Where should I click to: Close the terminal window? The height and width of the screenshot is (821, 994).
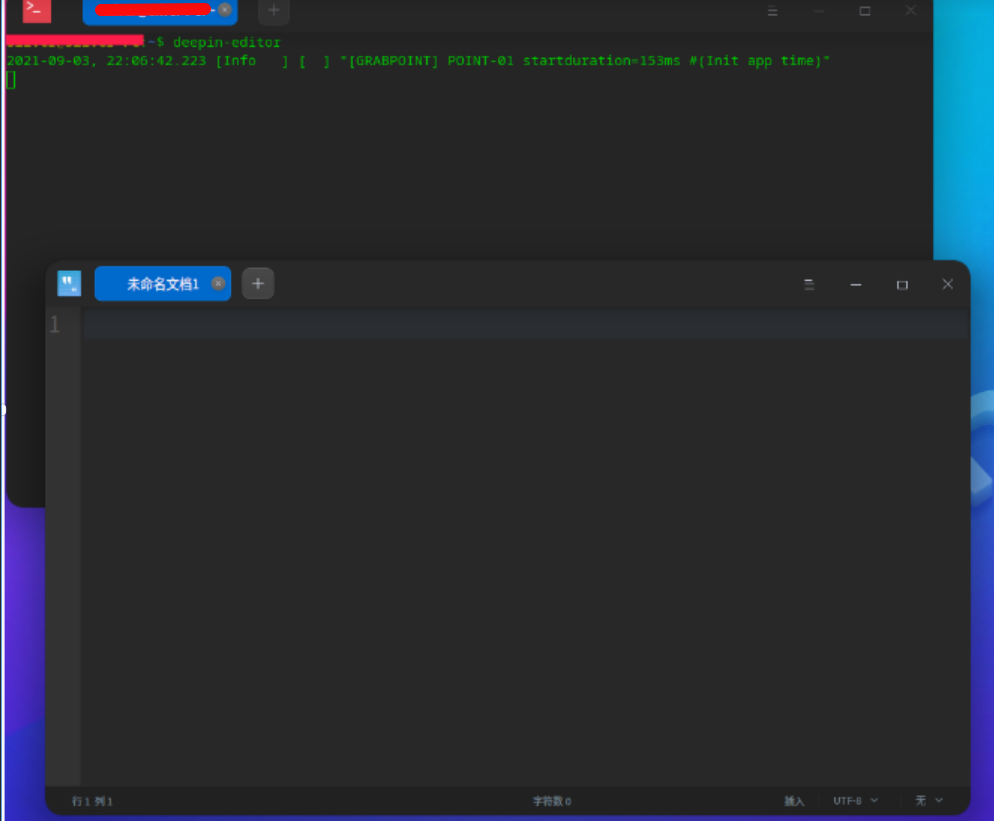click(x=911, y=11)
